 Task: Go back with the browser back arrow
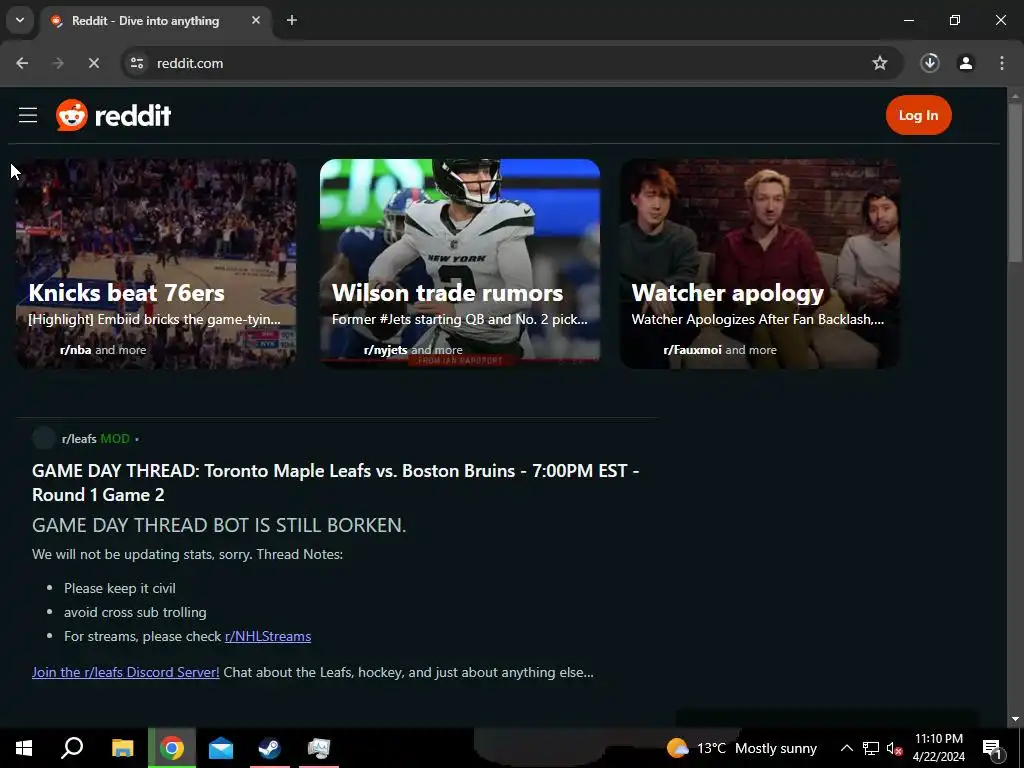[x=22, y=63]
